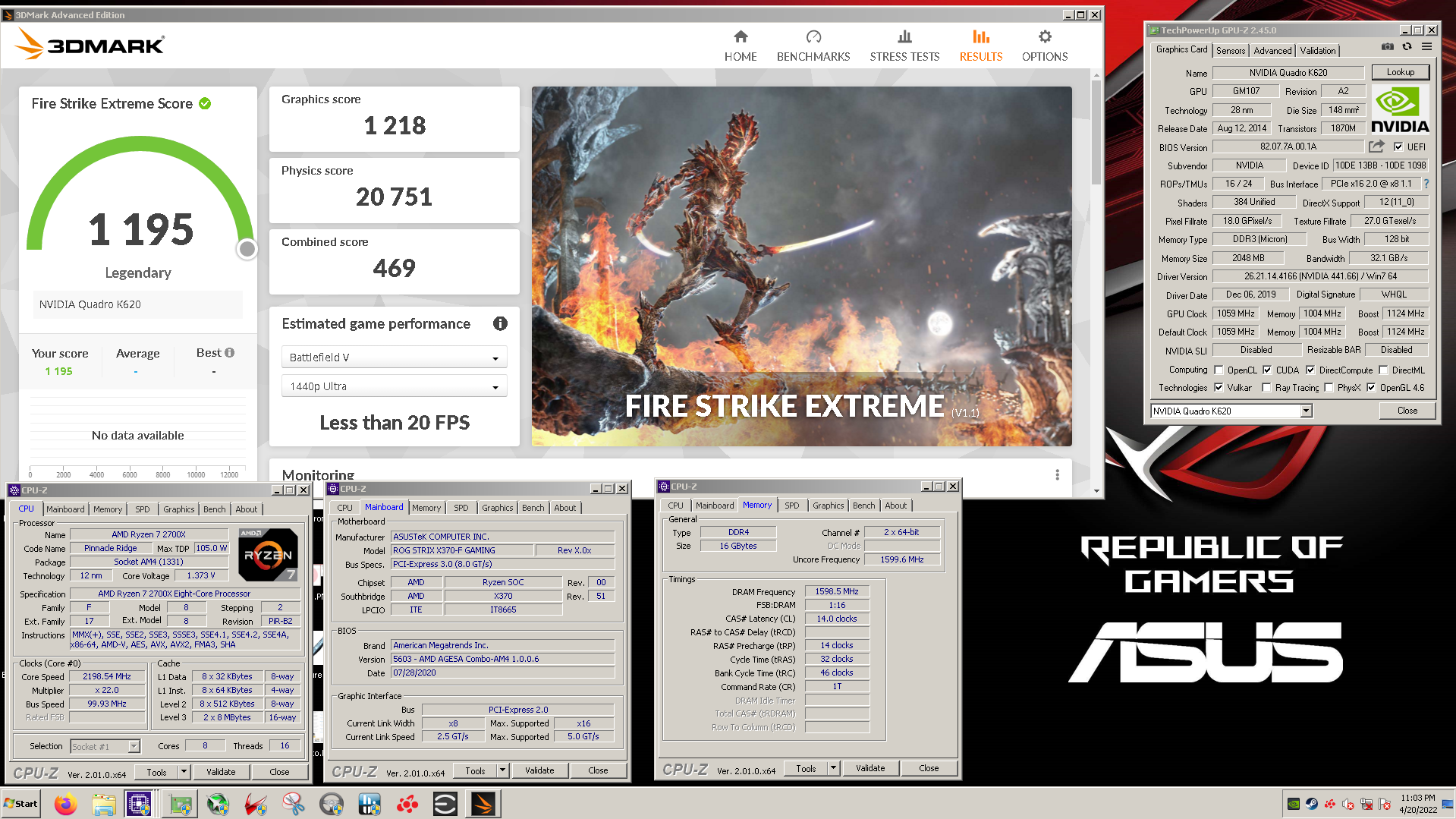Click the Show Desktop button at taskbar end
The image size is (1456, 819).
[1449, 804]
